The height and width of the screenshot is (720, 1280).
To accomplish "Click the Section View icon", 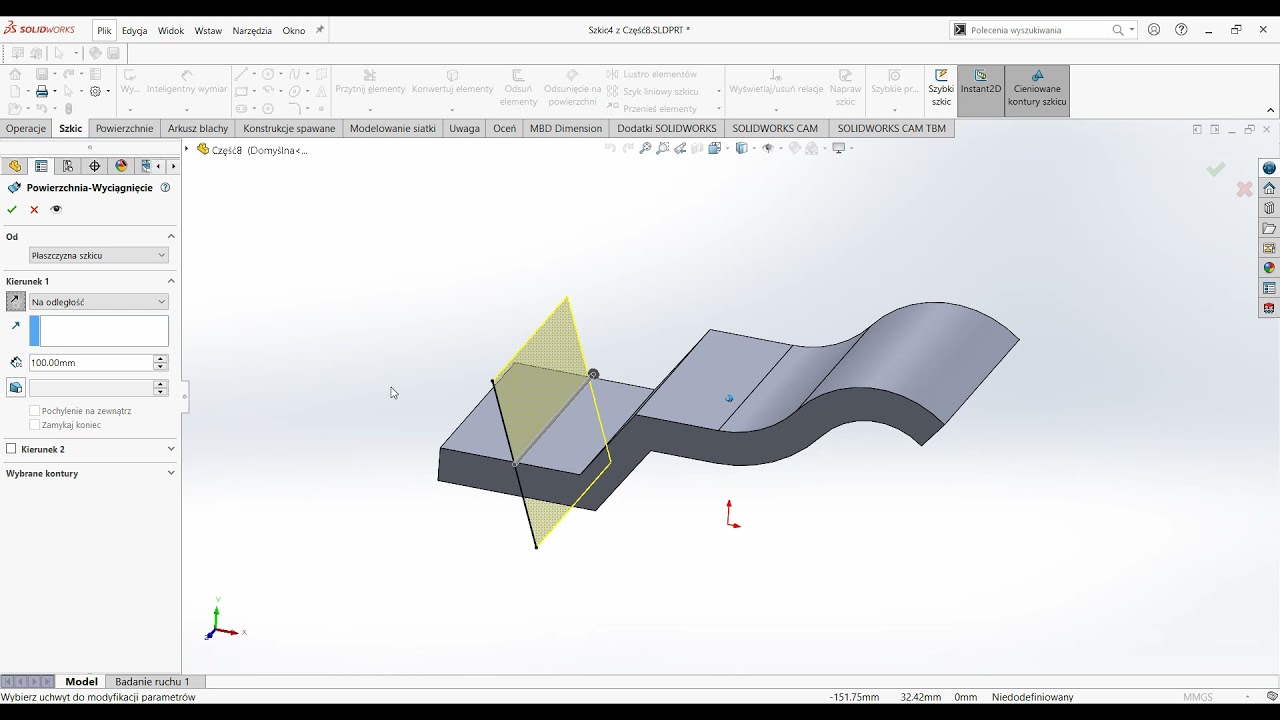I will coord(697,148).
